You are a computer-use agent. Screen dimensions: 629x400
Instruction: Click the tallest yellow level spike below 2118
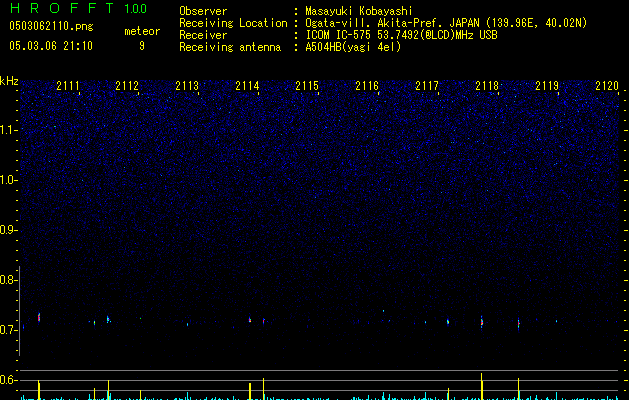(482, 386)
